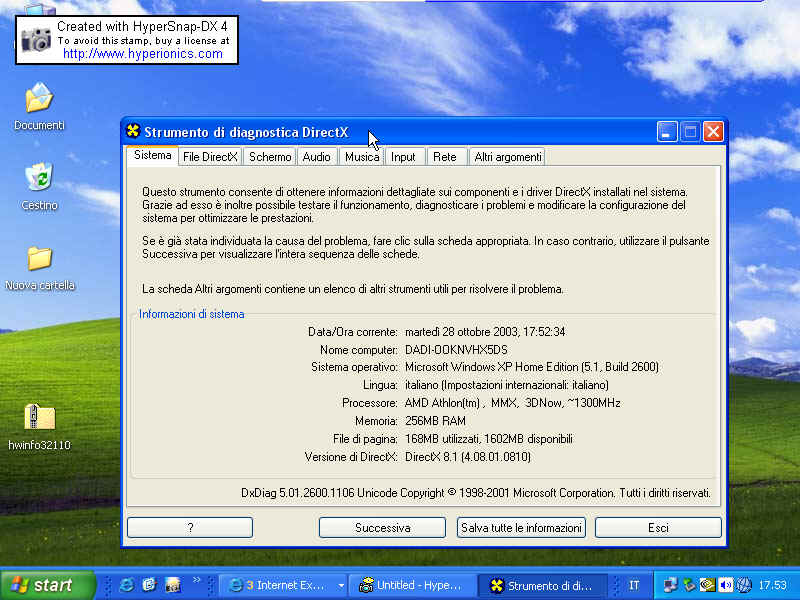
Task: Click Salva tutte le informazioni button
Action: (x=520, y=527)
